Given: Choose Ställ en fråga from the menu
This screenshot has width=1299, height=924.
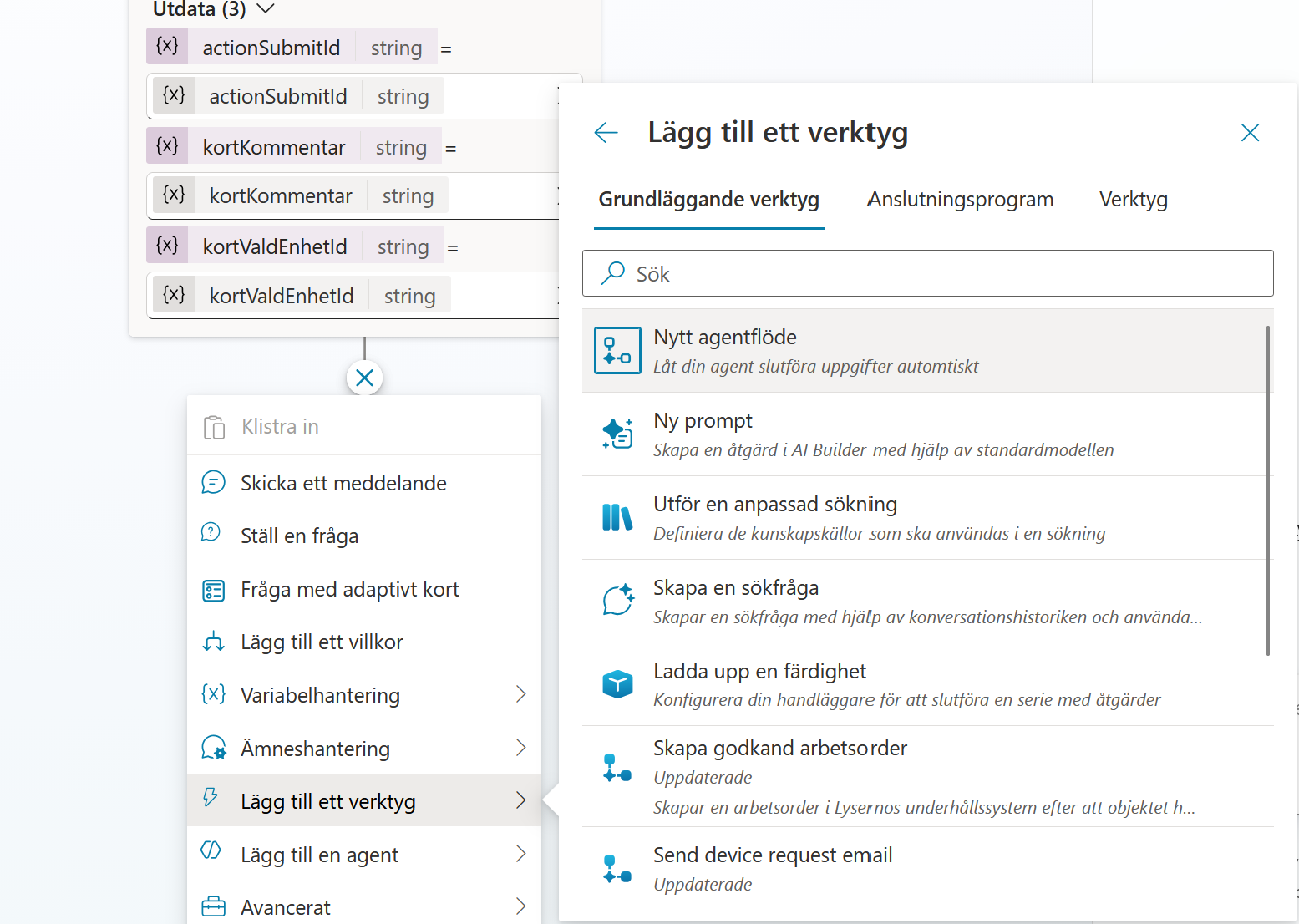Looking at the screenshot, I should (x=364, y=536).
